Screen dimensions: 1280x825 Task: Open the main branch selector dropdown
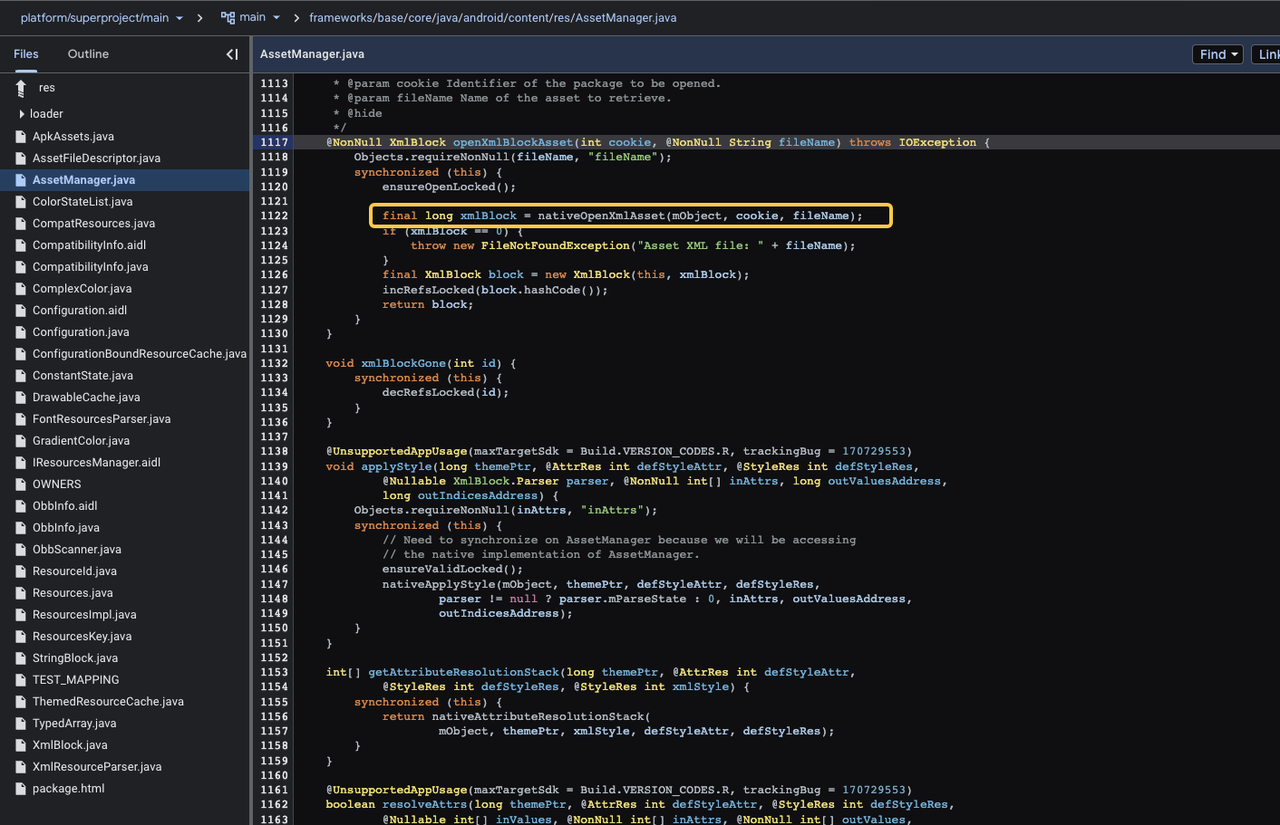pyautogui.click(x=250, y=18)
